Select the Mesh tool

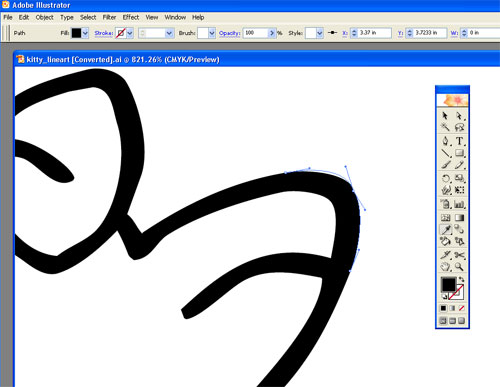pos(445,218)
